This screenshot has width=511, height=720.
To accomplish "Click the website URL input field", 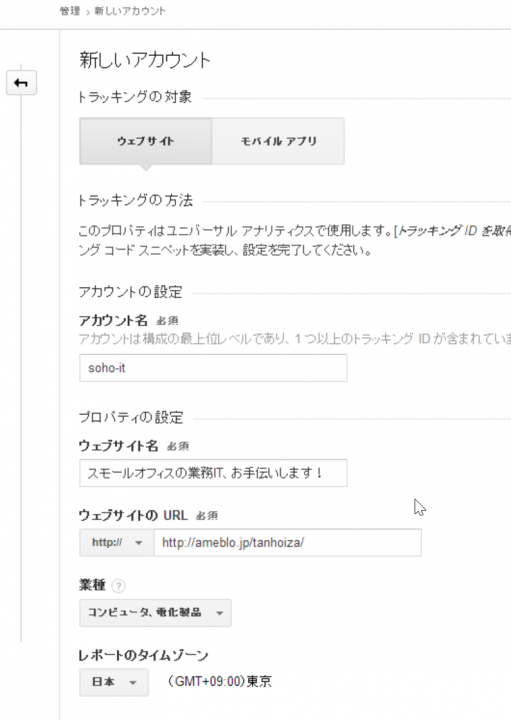I will (x=287, y=543).
